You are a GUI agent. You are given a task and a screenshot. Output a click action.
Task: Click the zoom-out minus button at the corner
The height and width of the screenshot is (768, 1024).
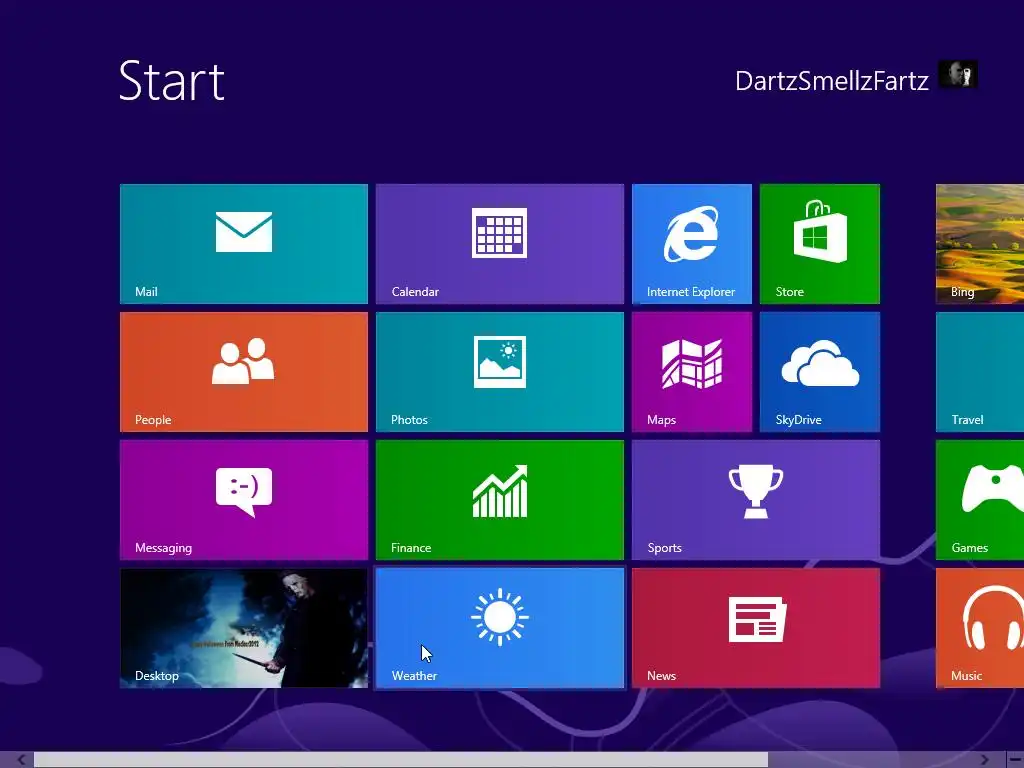1014,760
